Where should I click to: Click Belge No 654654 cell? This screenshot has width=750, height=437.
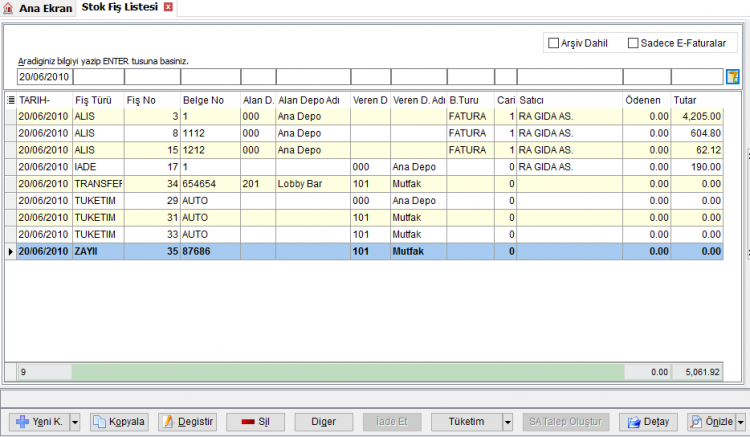(210, 184)
